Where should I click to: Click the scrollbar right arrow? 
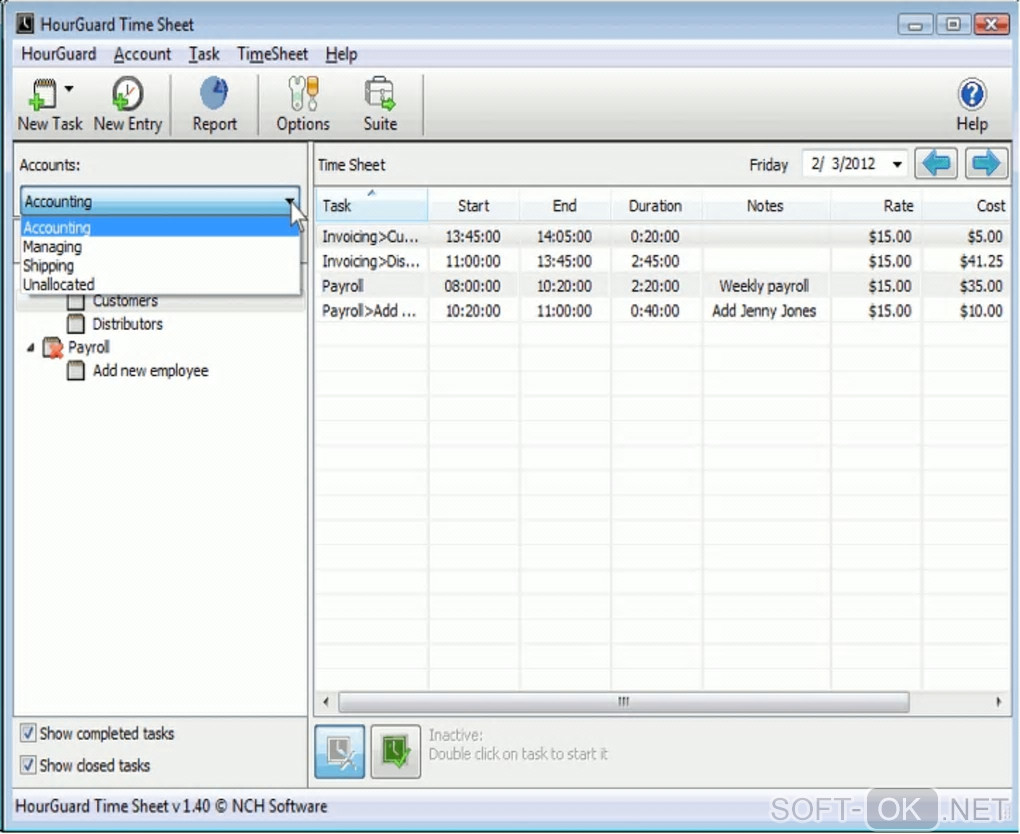pos(999,701)
